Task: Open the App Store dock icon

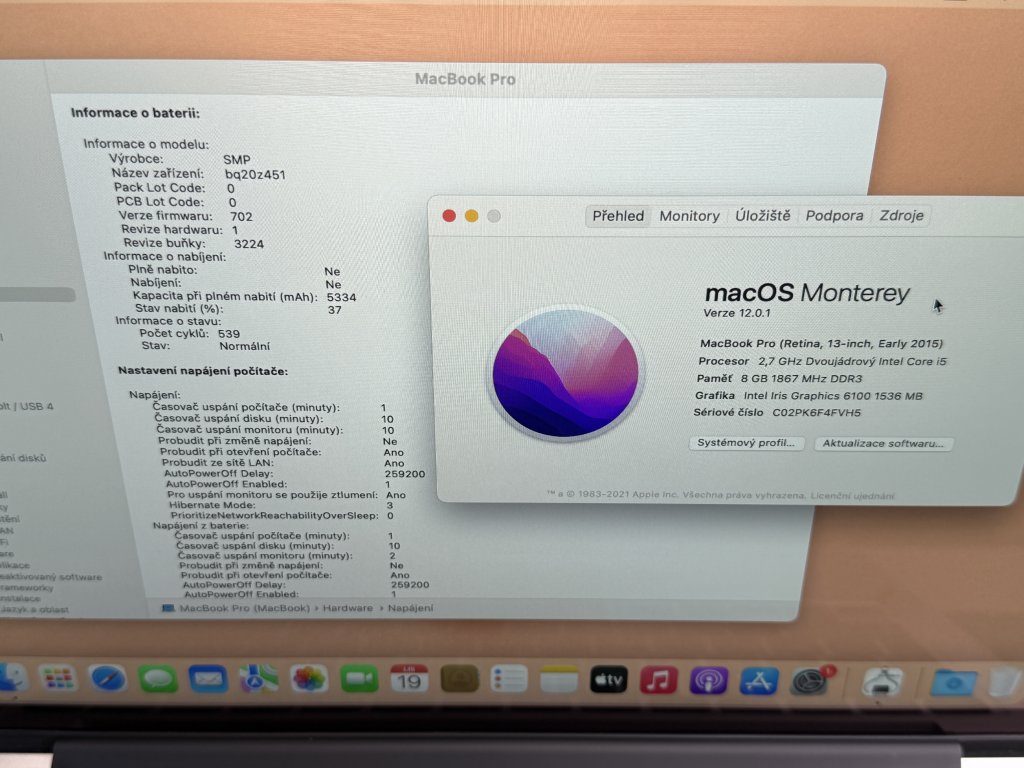Action: (758, 681)
